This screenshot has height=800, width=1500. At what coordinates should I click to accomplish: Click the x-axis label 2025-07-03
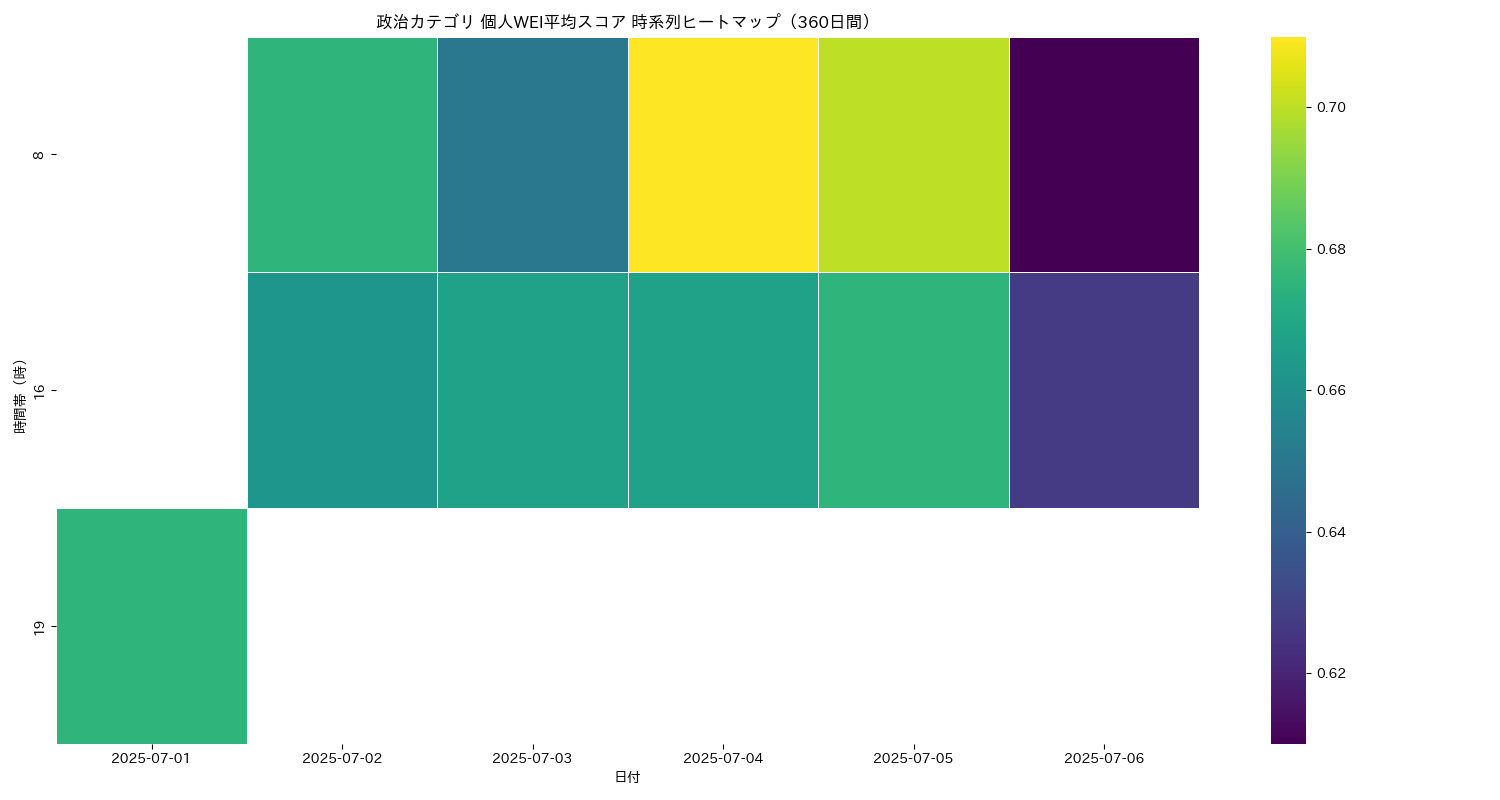point(532,758)
